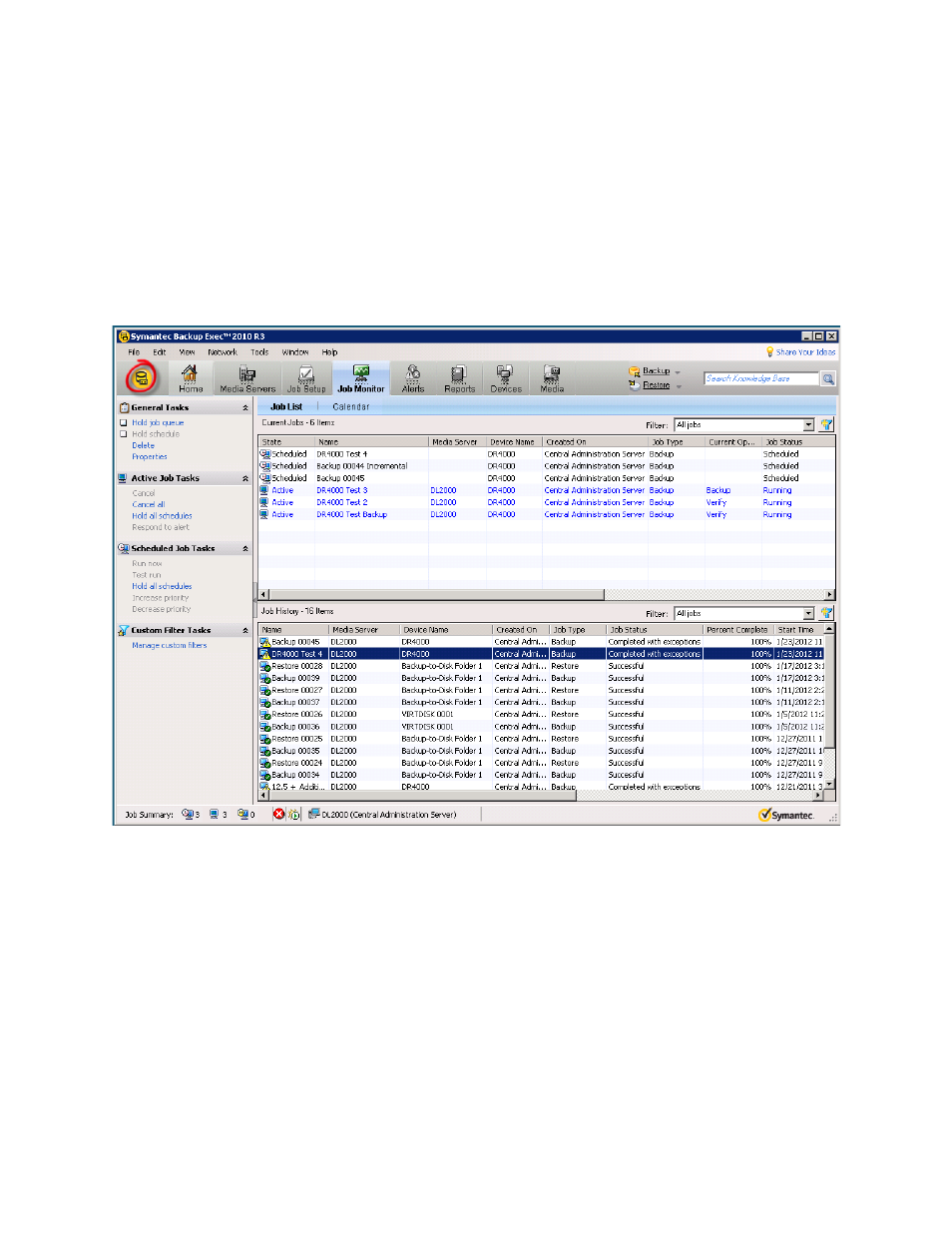This screenshot has height=1233, width=952.
Task: Open the Alerts view
Action: coord(413,378)
